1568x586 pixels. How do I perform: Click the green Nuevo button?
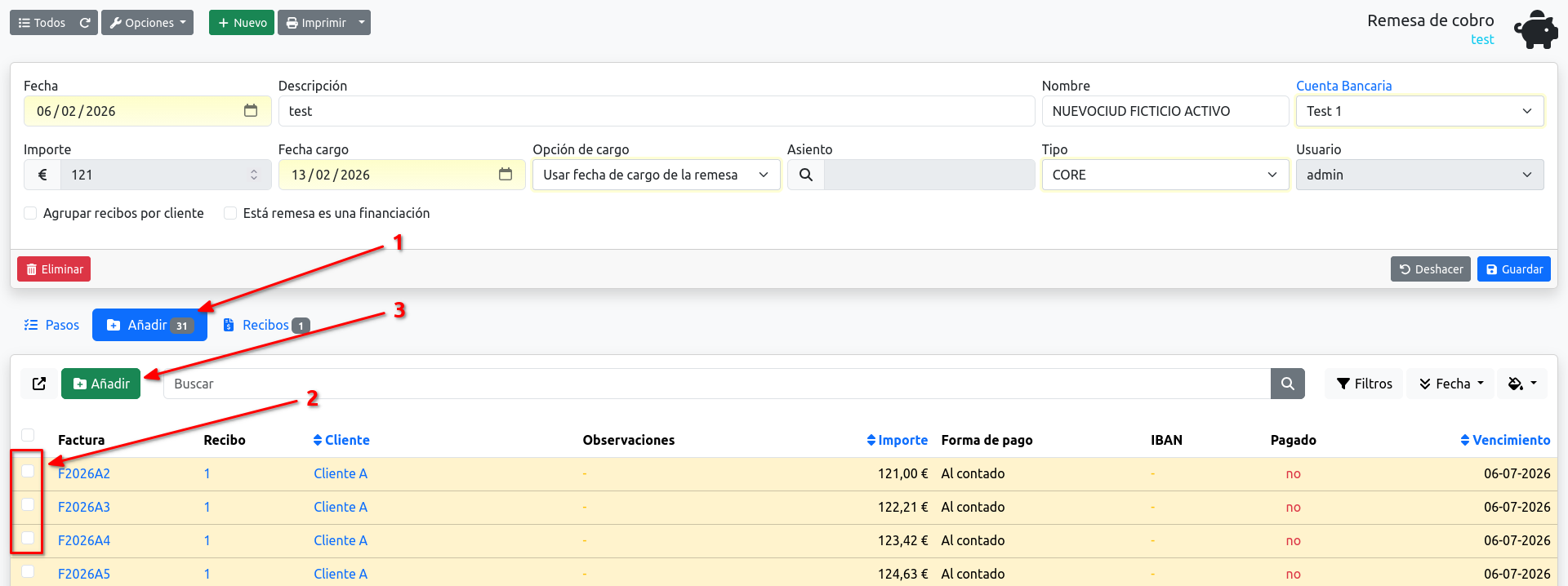pyautogui.click(x=242, y=23)
